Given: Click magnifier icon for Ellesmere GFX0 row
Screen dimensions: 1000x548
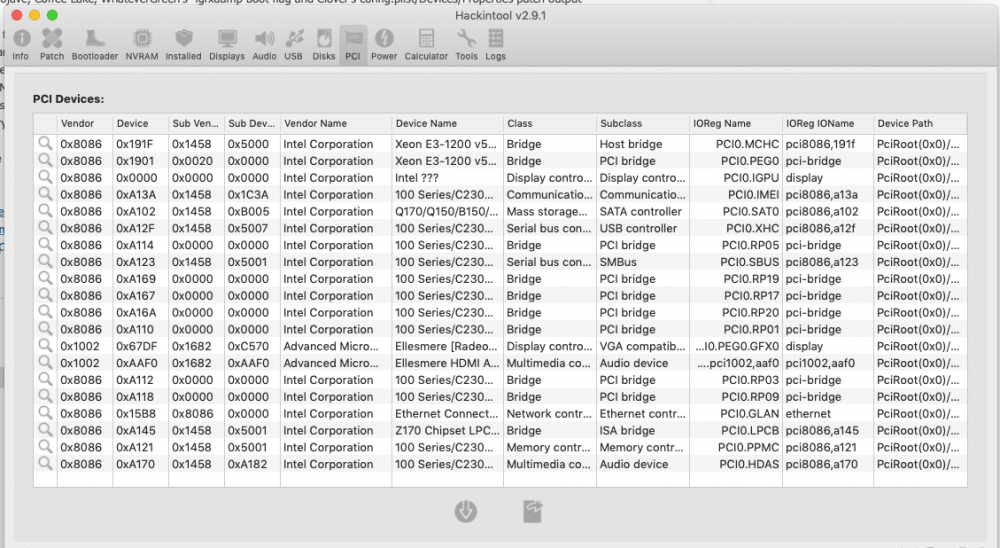Looking at the screenshot, I should pyautogui.click(x=45, y=346).
